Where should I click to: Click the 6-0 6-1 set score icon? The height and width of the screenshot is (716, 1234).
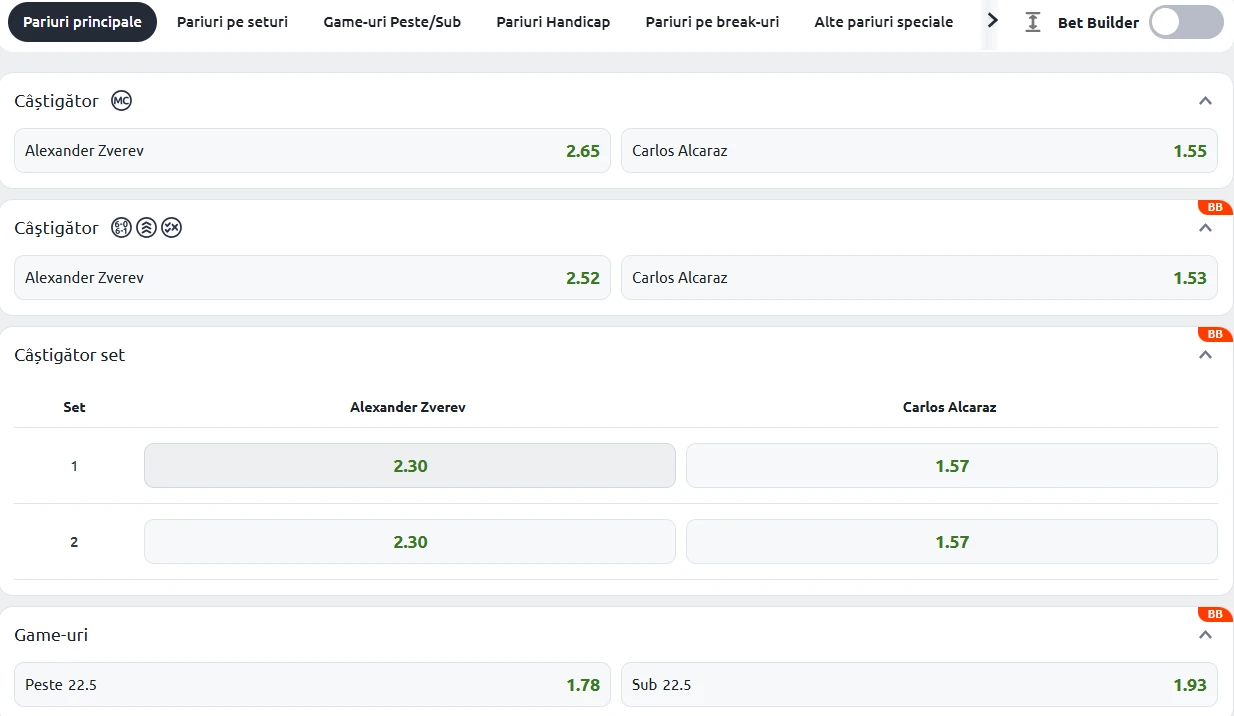[x=122, y=228]
